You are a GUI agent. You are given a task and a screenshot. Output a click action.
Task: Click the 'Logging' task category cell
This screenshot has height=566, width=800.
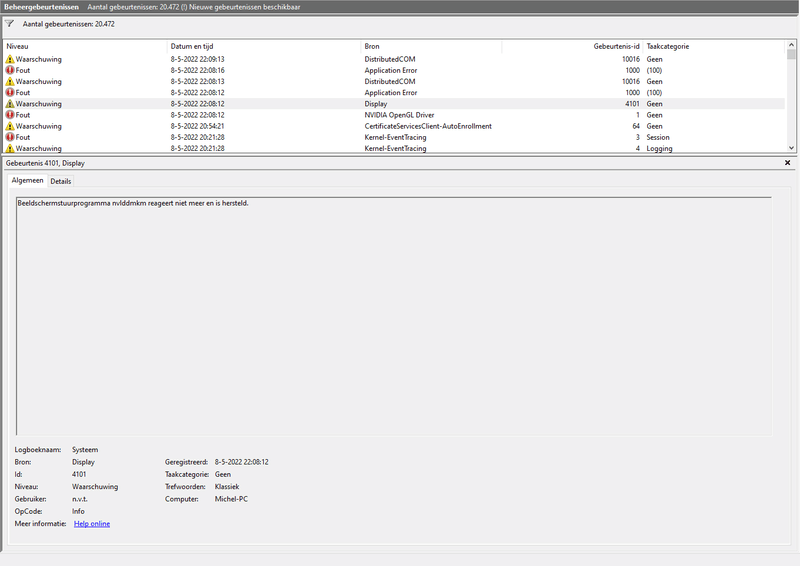tap(659, 149)
